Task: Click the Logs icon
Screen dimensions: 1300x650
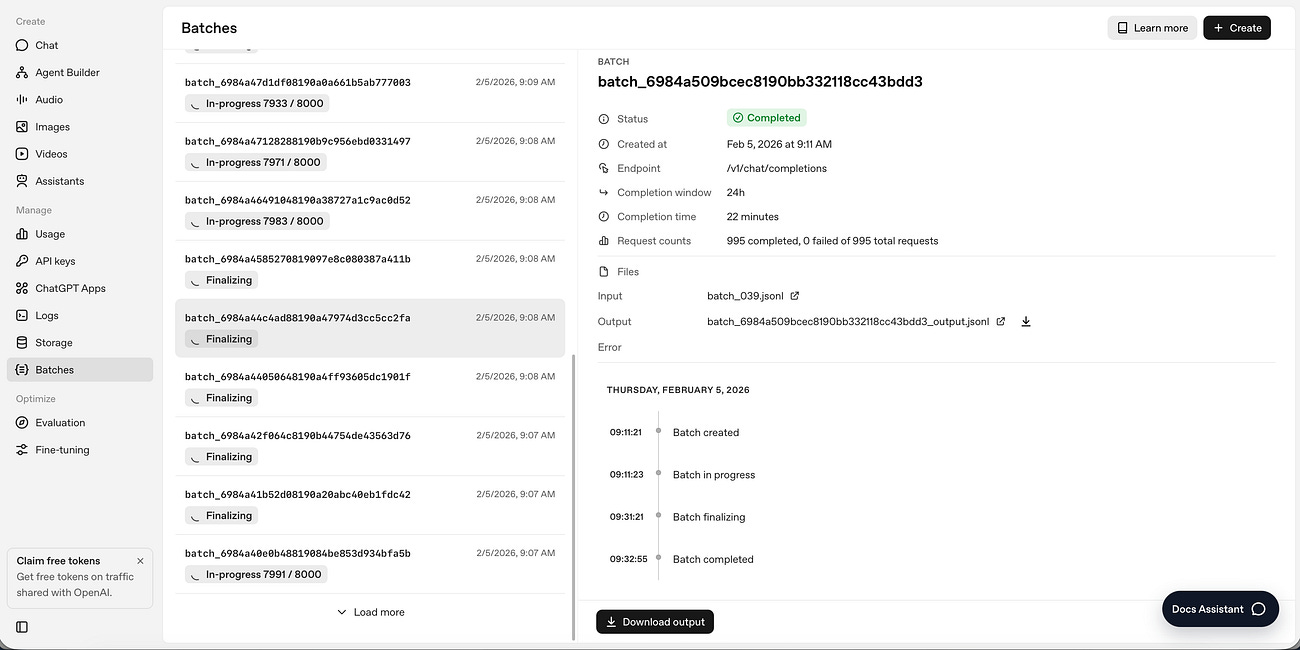Action: tap(22, 315)
